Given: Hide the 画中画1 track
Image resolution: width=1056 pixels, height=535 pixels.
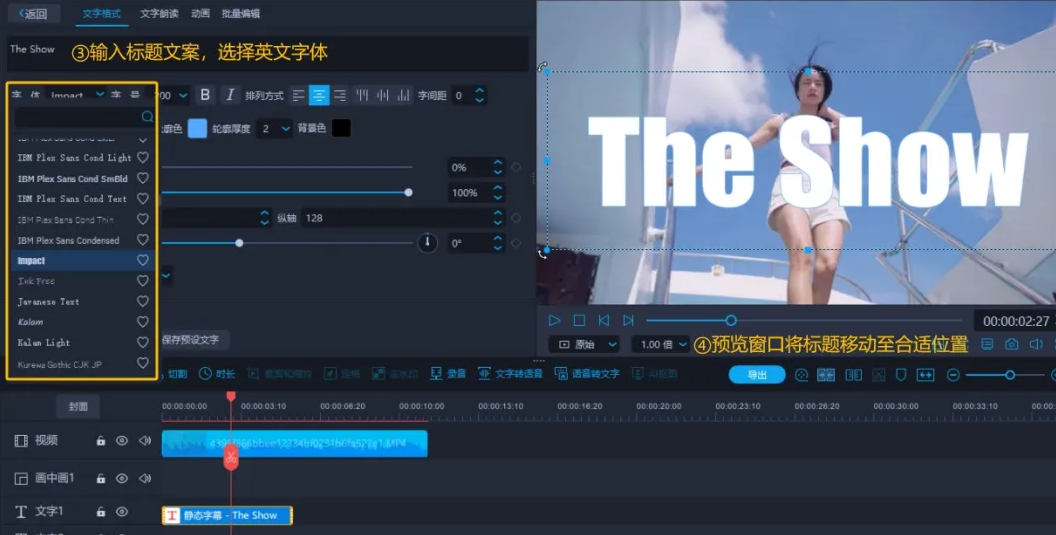Looking at the screenshot, I should point(122,478).
